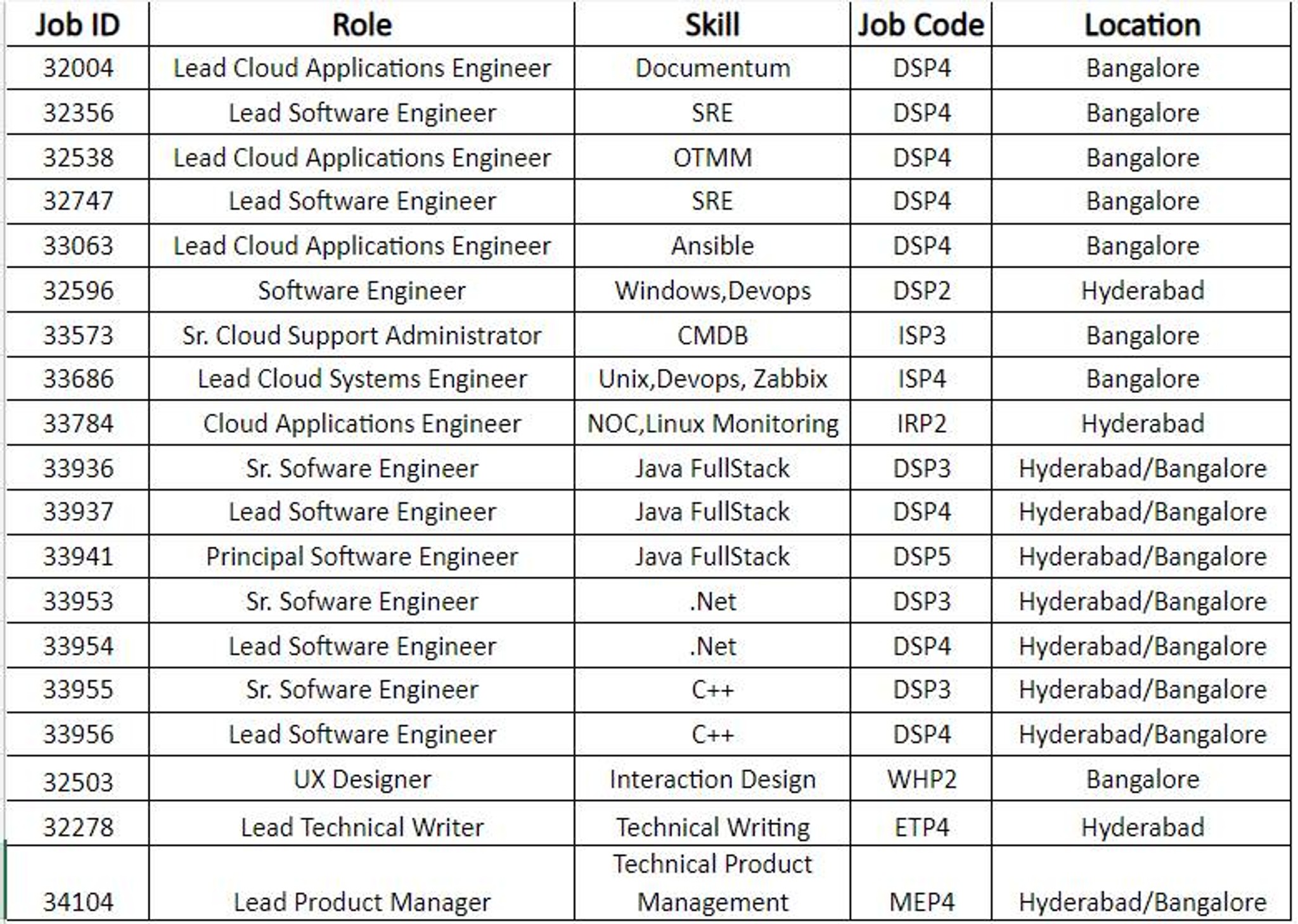Select the Documentum skill cell
1298x924 pixels.
pyautogui.click(x=712, y=68)
